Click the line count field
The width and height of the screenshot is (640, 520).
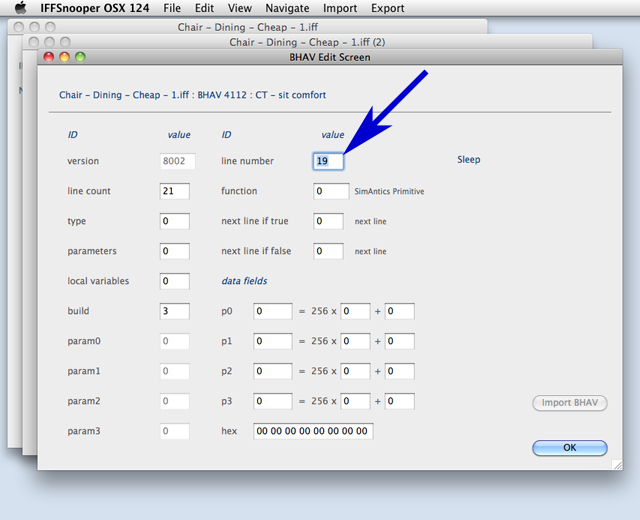pos(174,191)
